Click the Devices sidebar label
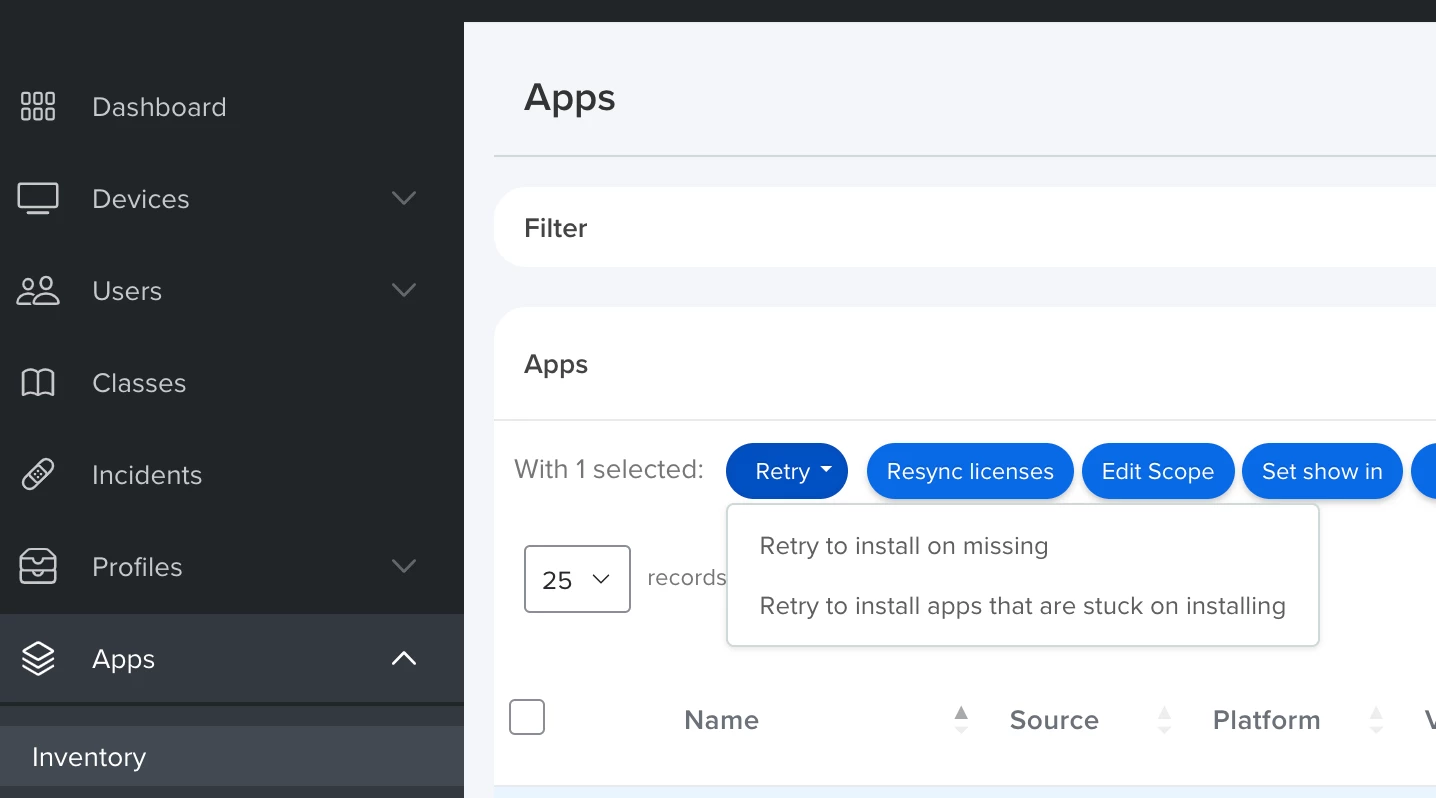 point(141,199)
